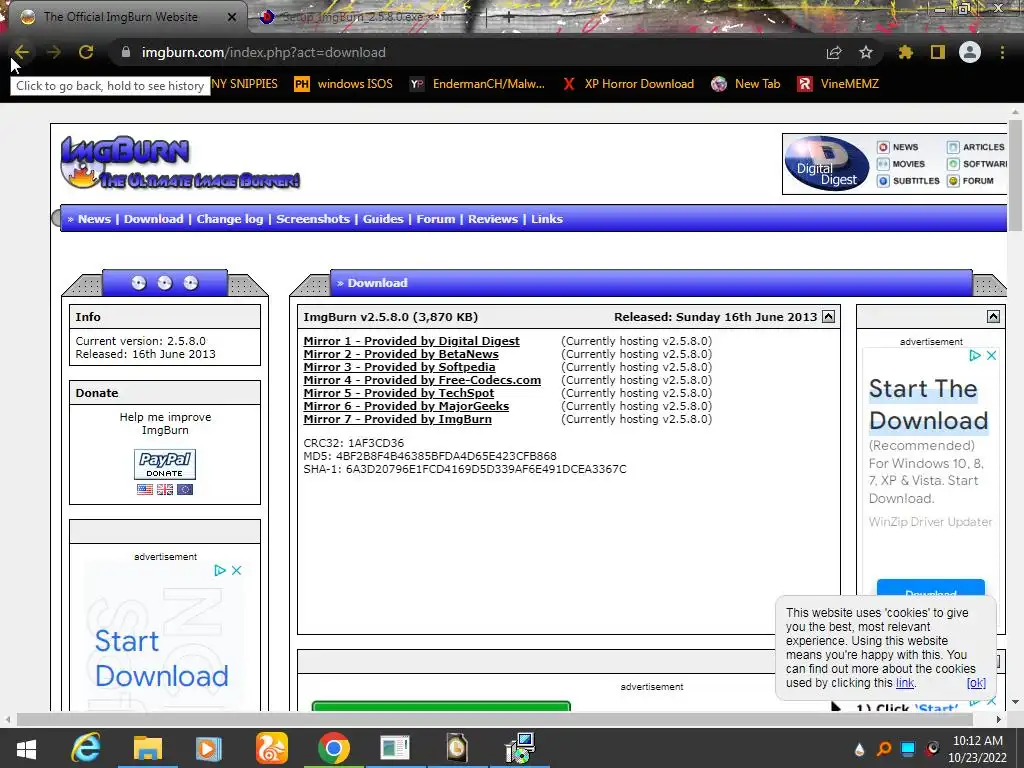Click the taskbar clock showing 10:12 AM
Viewport: 1024px width, 768px height.
pyautogui.click(x=978, y=749)
